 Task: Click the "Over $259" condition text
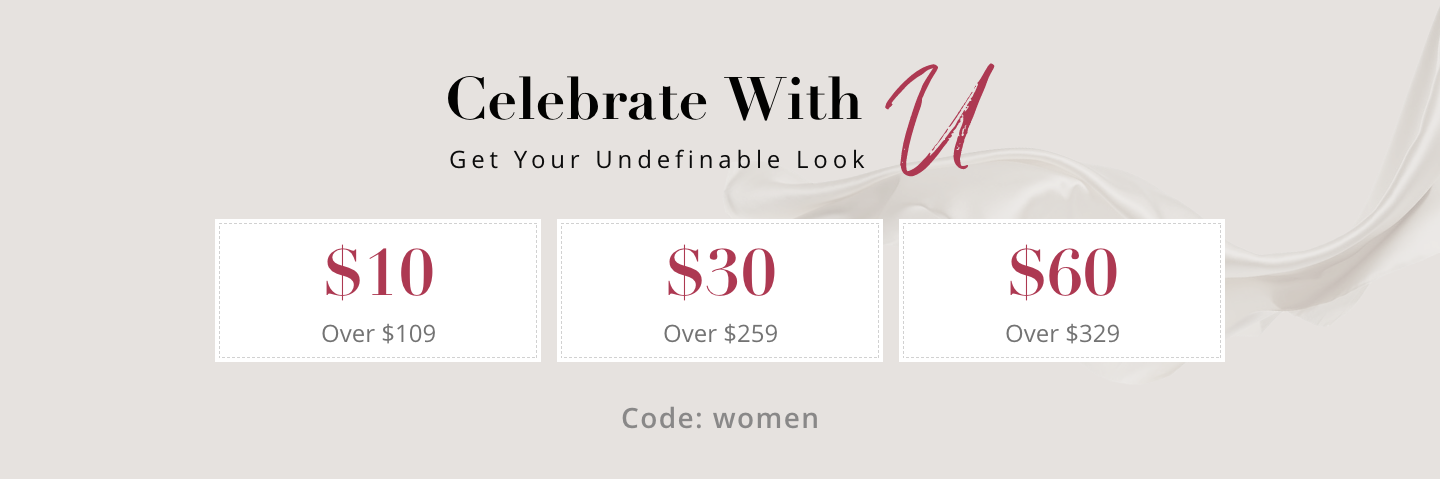tap(721, 333)
